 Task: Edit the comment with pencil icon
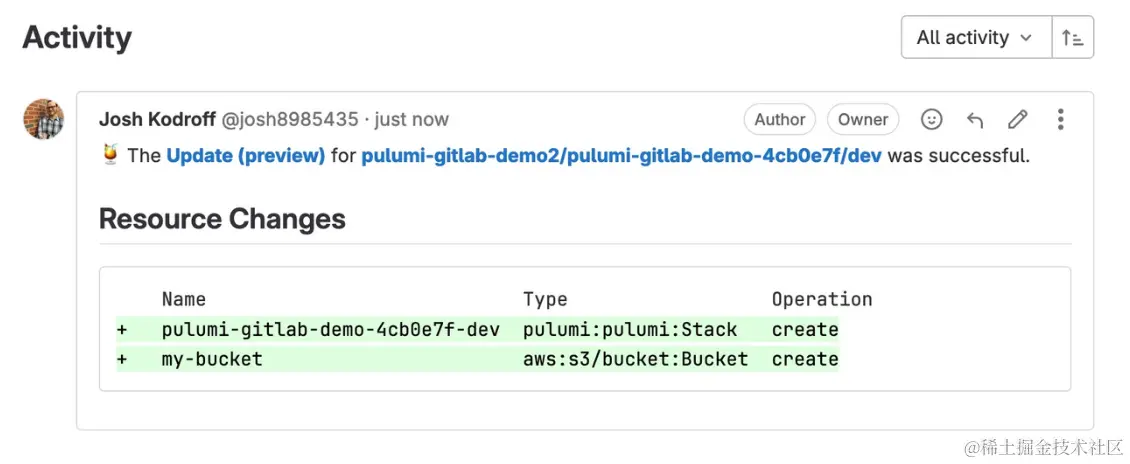tap(1018, 120)
